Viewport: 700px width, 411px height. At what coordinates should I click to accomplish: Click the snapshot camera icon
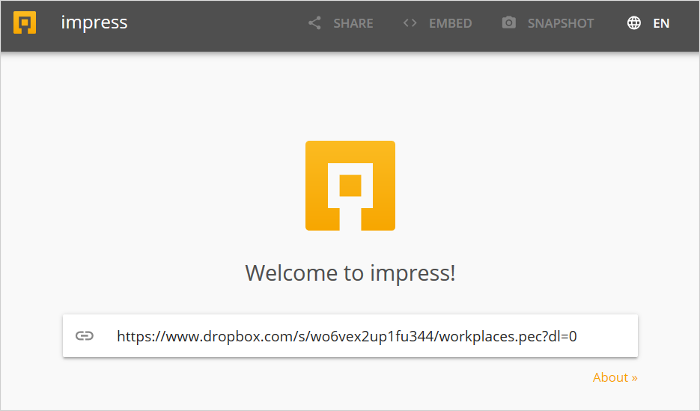[x=509, y=23]
